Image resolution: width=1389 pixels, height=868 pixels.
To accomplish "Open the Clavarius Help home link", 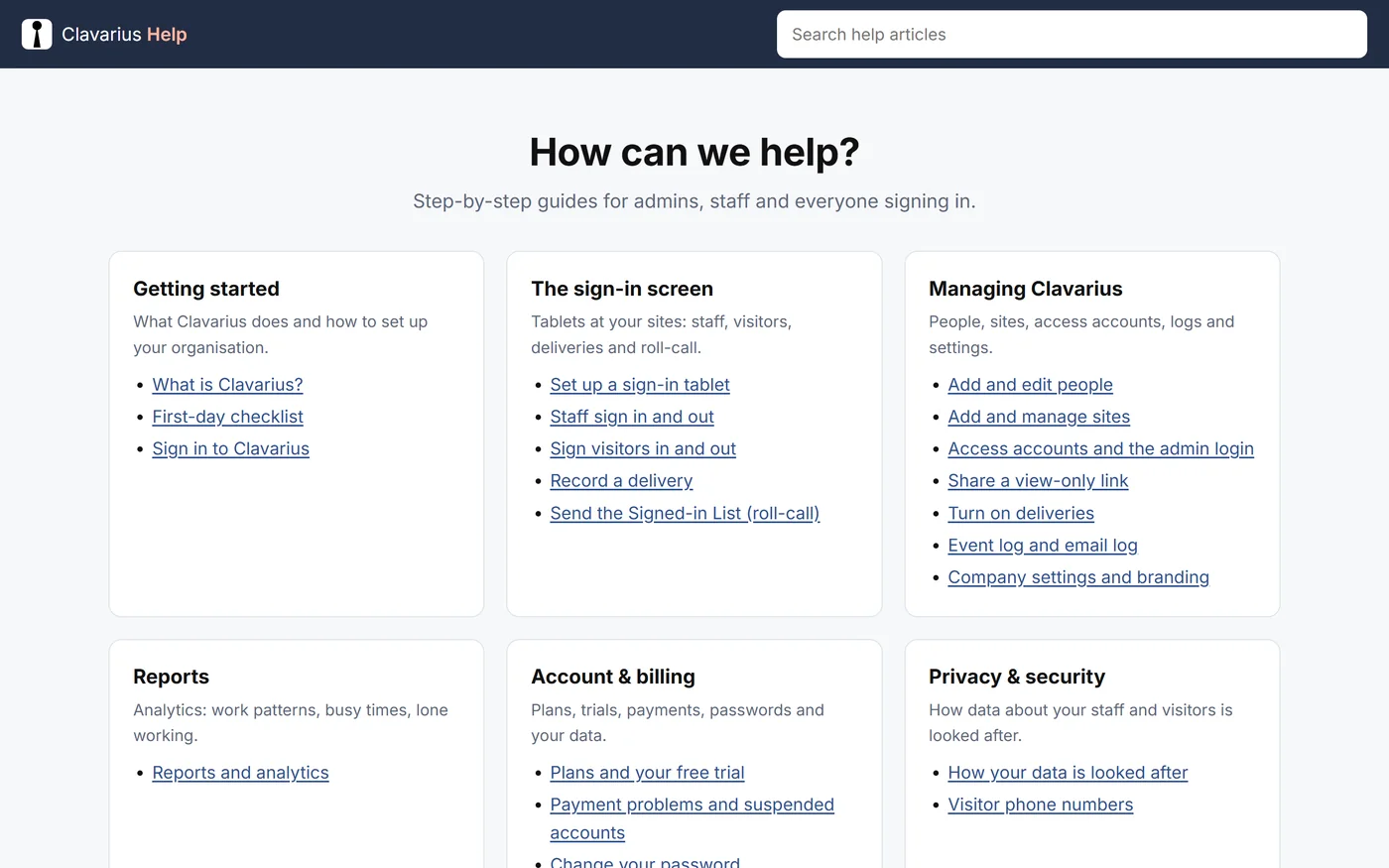I will [104, 34].
